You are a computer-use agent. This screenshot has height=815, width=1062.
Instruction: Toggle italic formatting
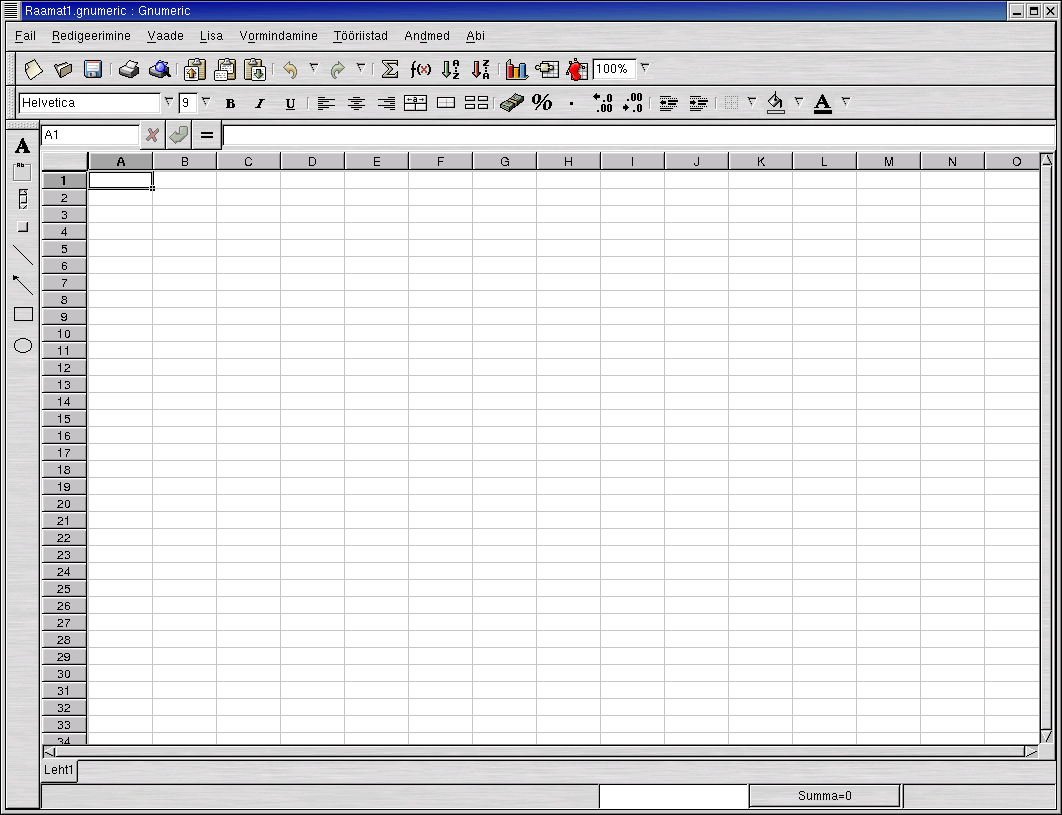pos(260,103)
